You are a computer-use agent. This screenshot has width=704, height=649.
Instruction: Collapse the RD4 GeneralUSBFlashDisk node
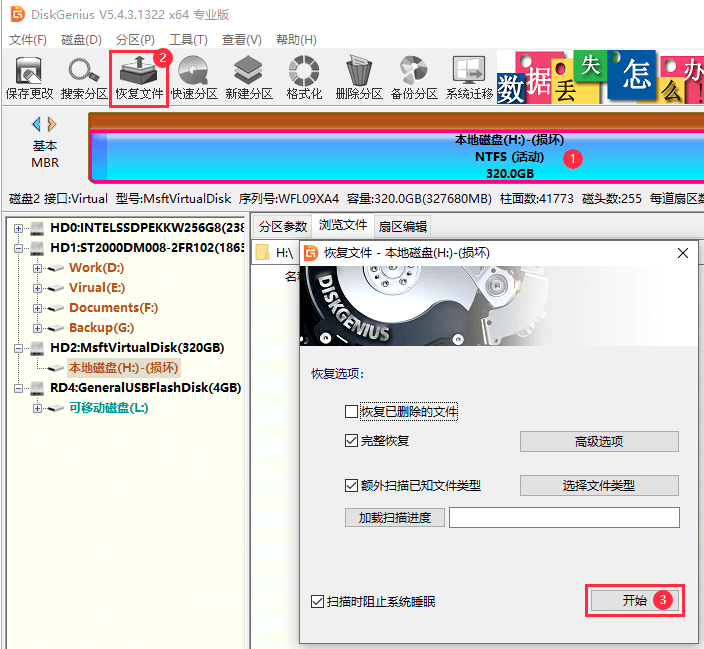click(18, 388)
